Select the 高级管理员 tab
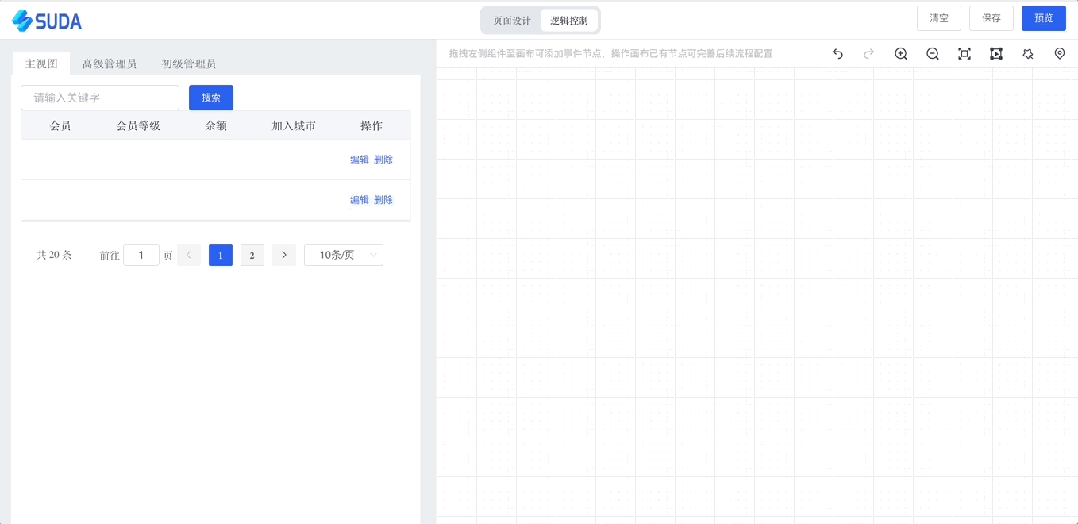 tap(109, 64)
